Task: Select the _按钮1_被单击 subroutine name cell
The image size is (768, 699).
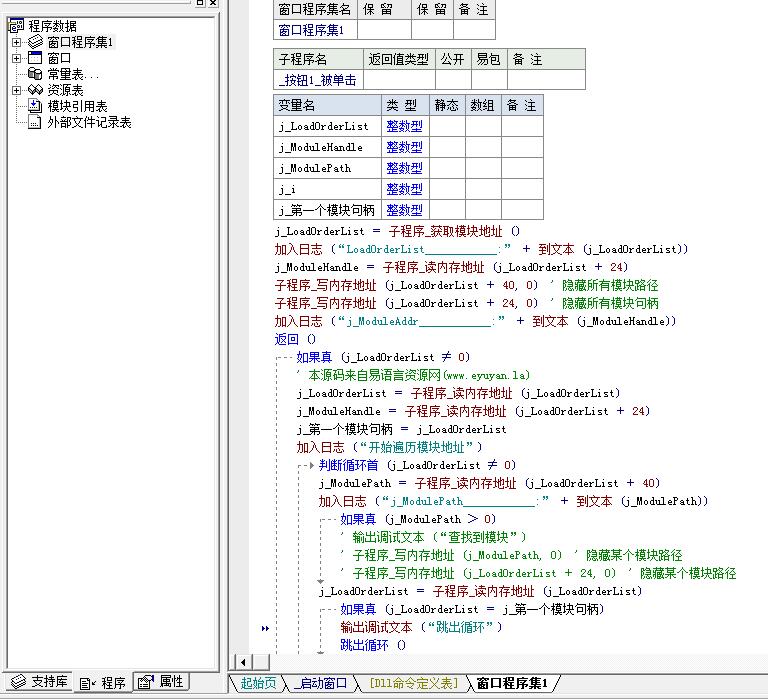Action: point(317,80)
